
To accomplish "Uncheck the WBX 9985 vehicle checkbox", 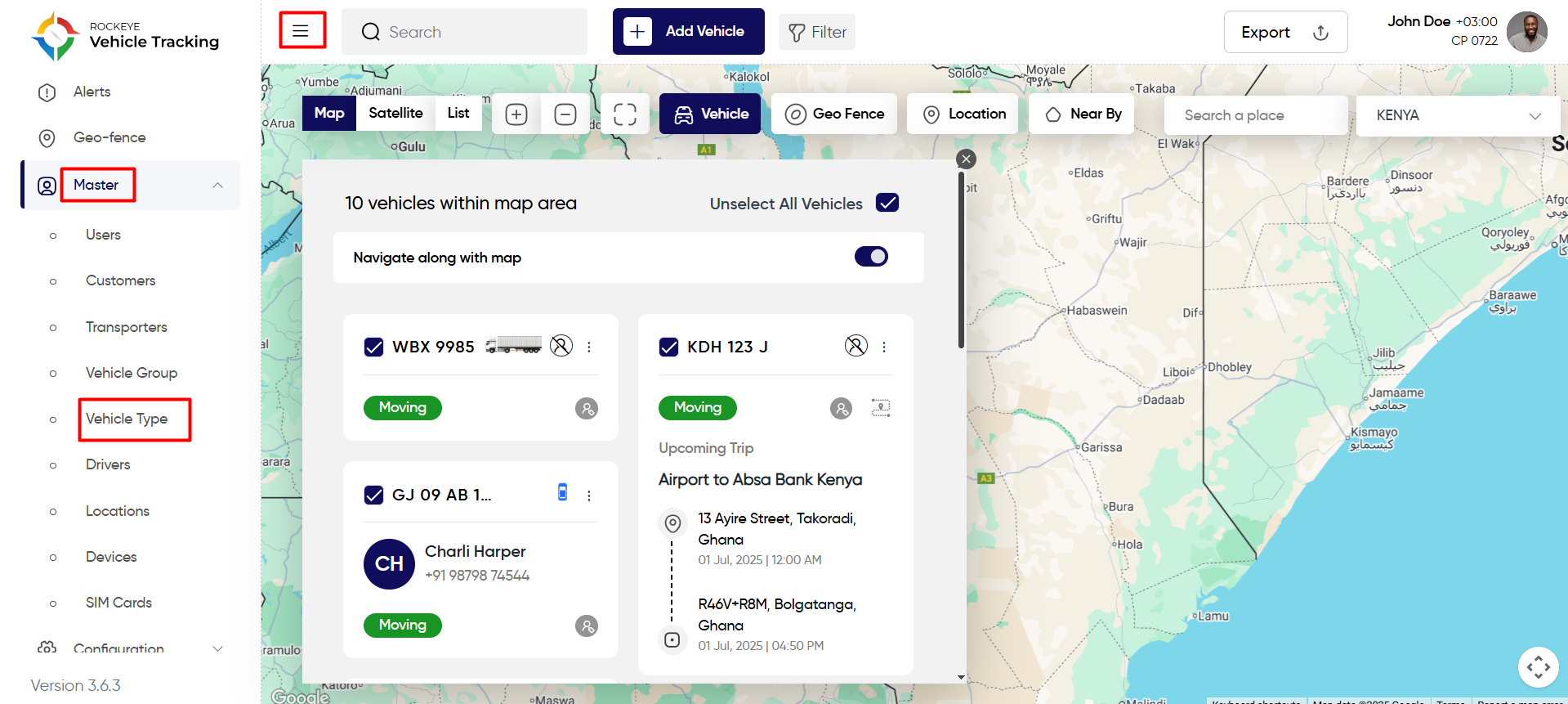I will tap(373, 347).
